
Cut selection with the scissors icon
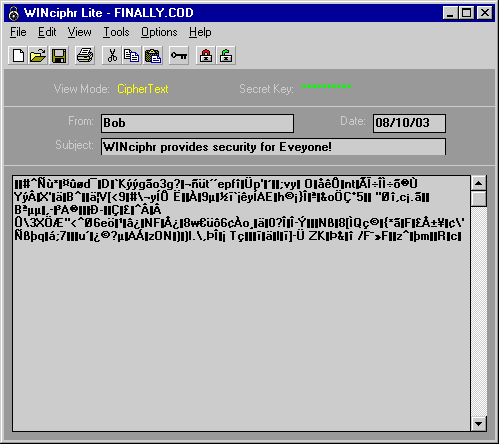tap(112, 56)
